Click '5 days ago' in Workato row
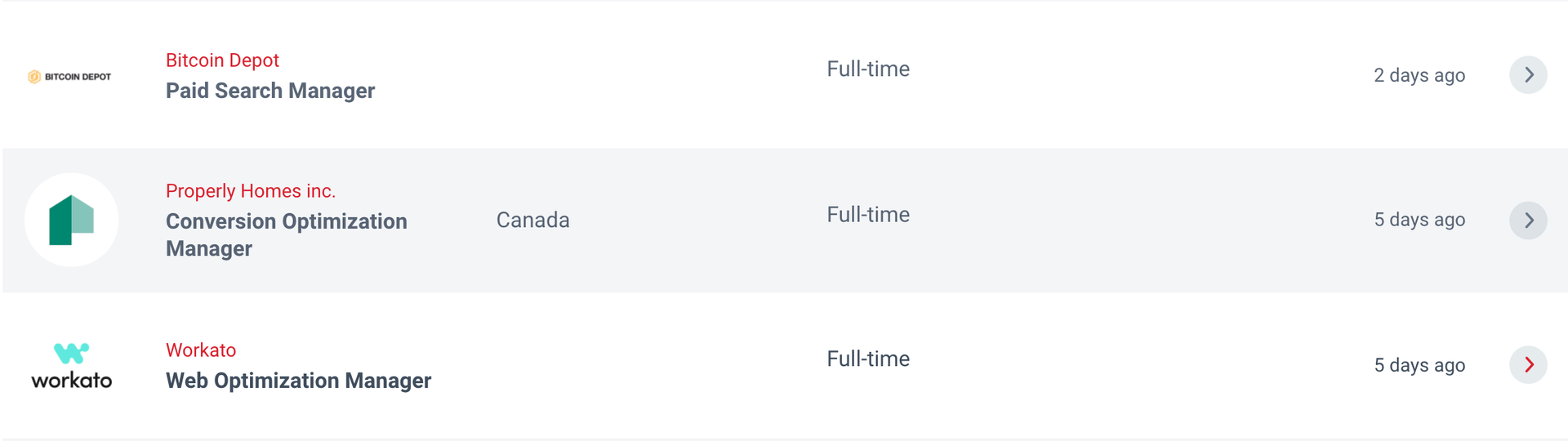Screen dimensions: 1568x441 (1419, 365)
